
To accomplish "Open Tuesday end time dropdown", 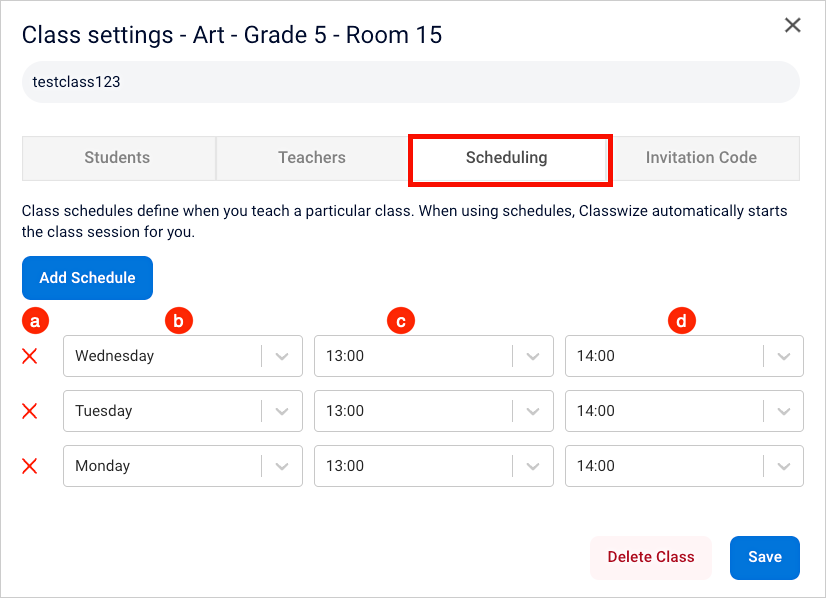I will coord(684,411).
